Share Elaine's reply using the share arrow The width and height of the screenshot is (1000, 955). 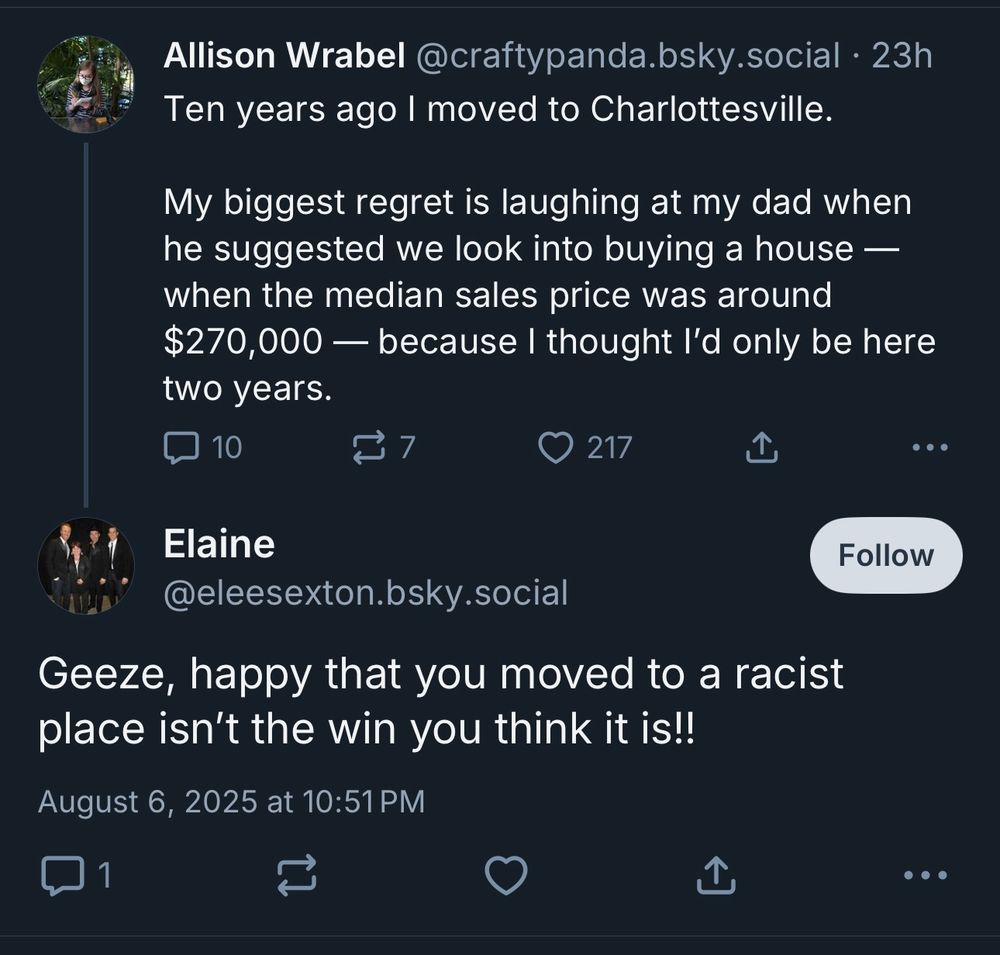click(x=717, y=874)
